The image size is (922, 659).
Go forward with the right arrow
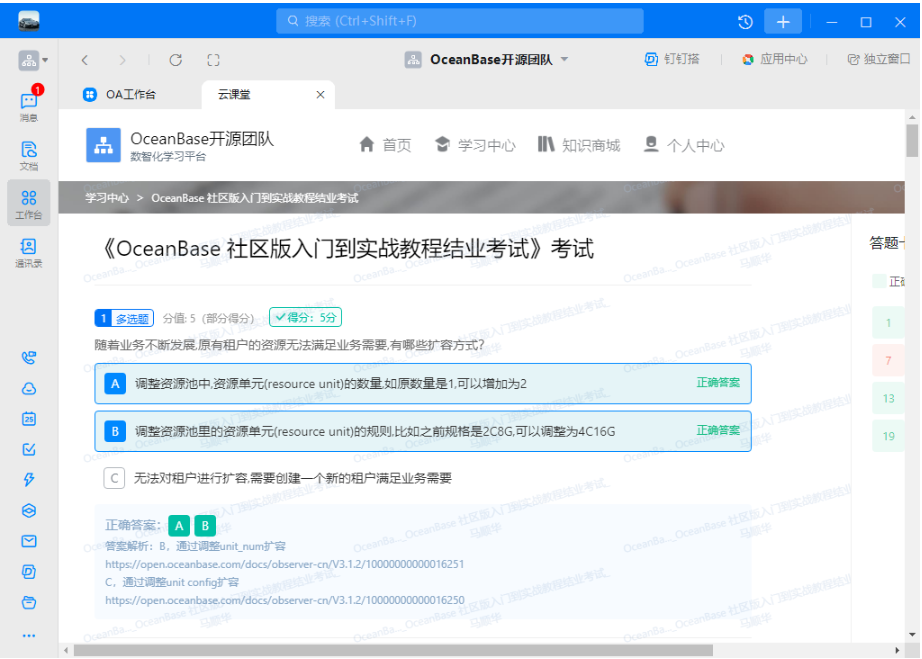click(x=122, y=60)
